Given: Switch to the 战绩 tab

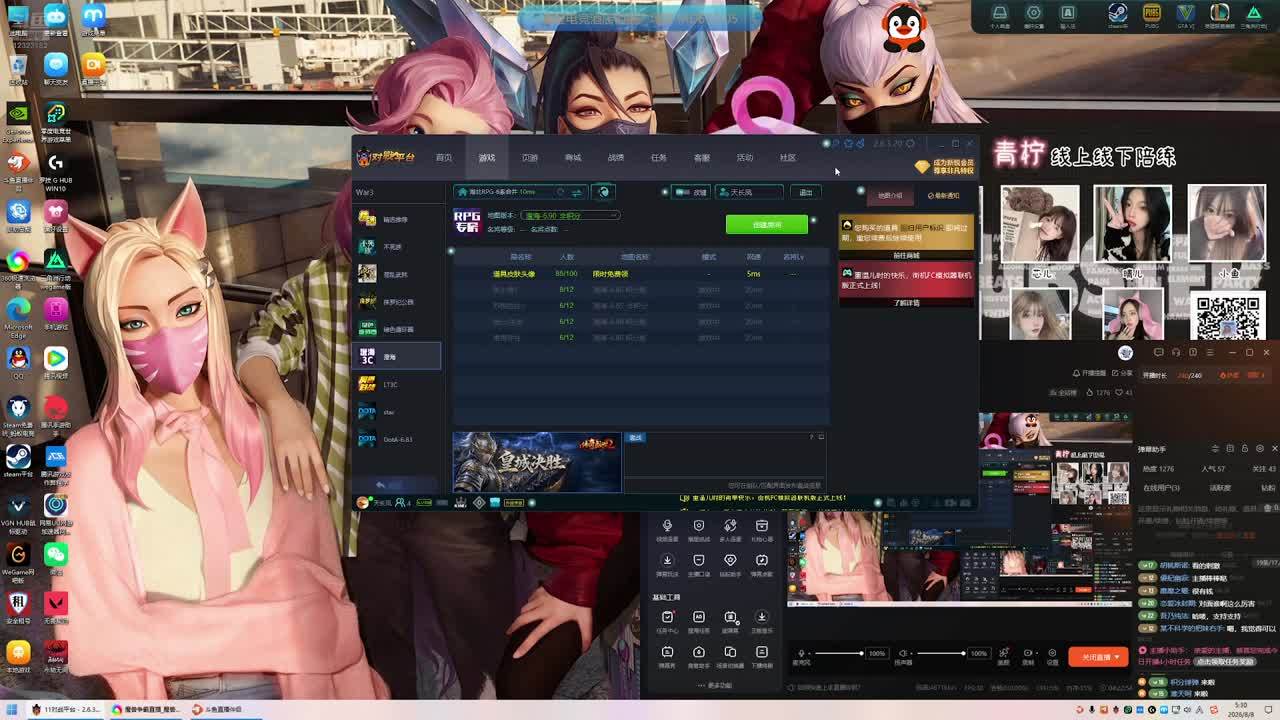Looking at the screenshot, I should click(x=616, y=158).
